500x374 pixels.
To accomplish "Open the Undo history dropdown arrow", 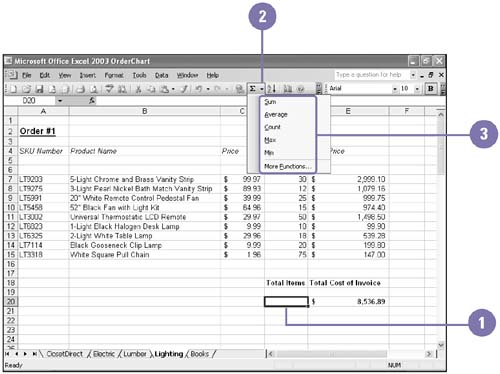I will pyautogui.click(x=208, y=89).
